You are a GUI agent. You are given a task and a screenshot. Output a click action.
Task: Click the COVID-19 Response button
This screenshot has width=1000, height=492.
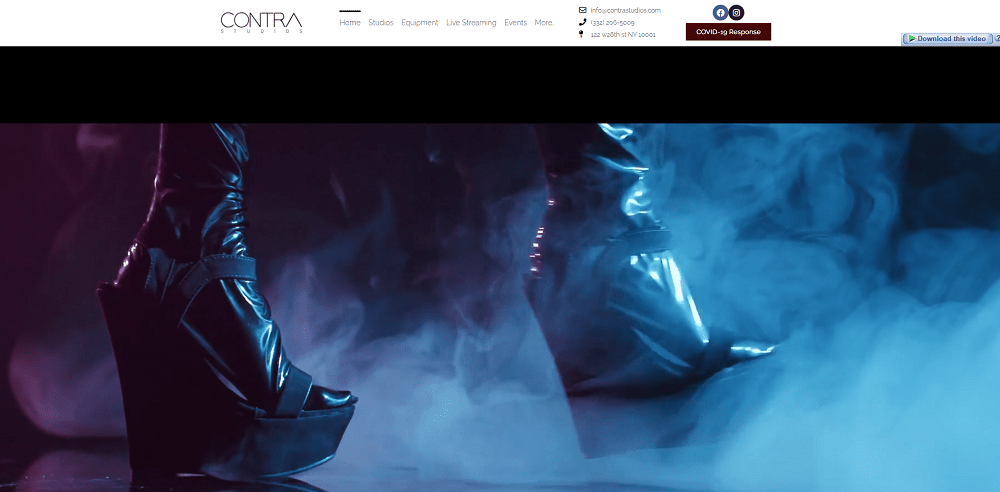tap(728, 32)
